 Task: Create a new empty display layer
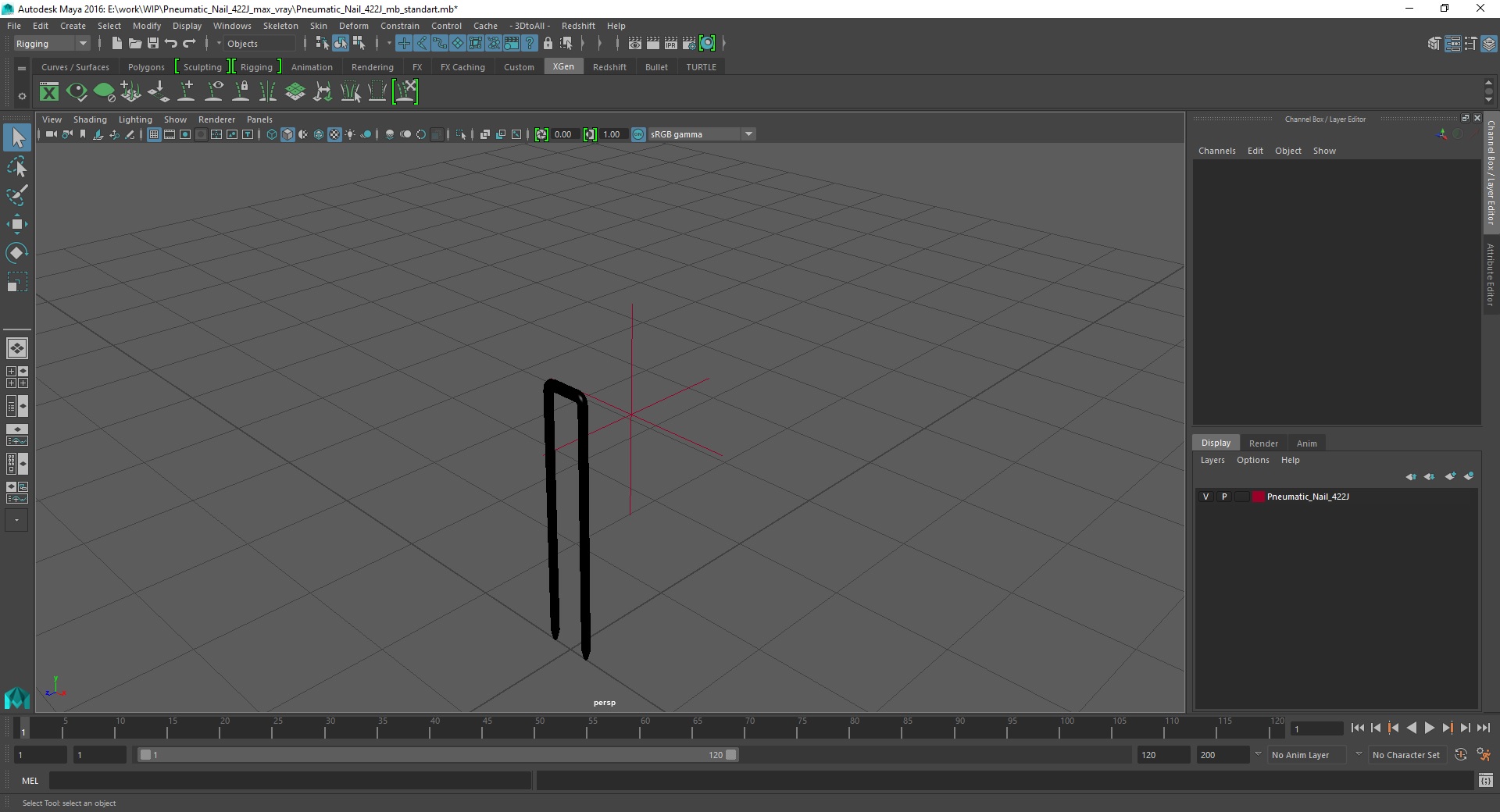click(x=1450, y=476)
